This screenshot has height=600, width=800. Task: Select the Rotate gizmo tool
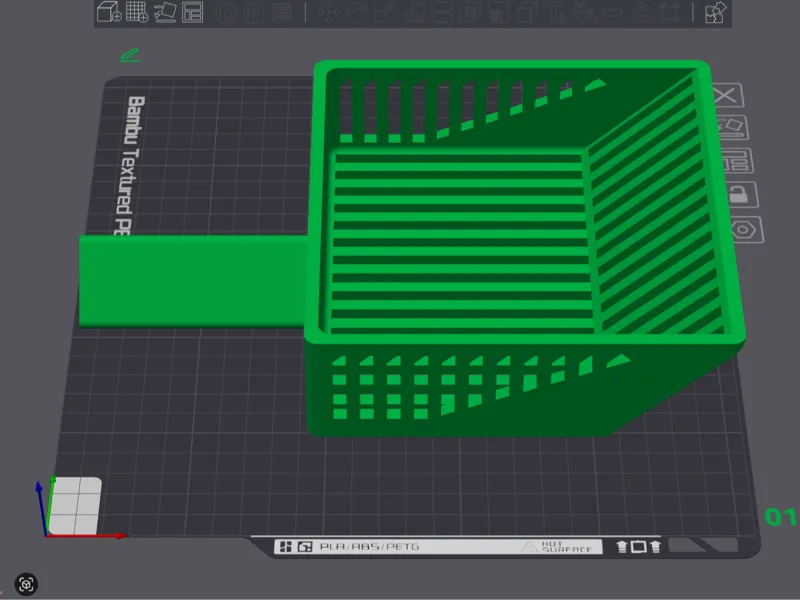click(356, 12)
